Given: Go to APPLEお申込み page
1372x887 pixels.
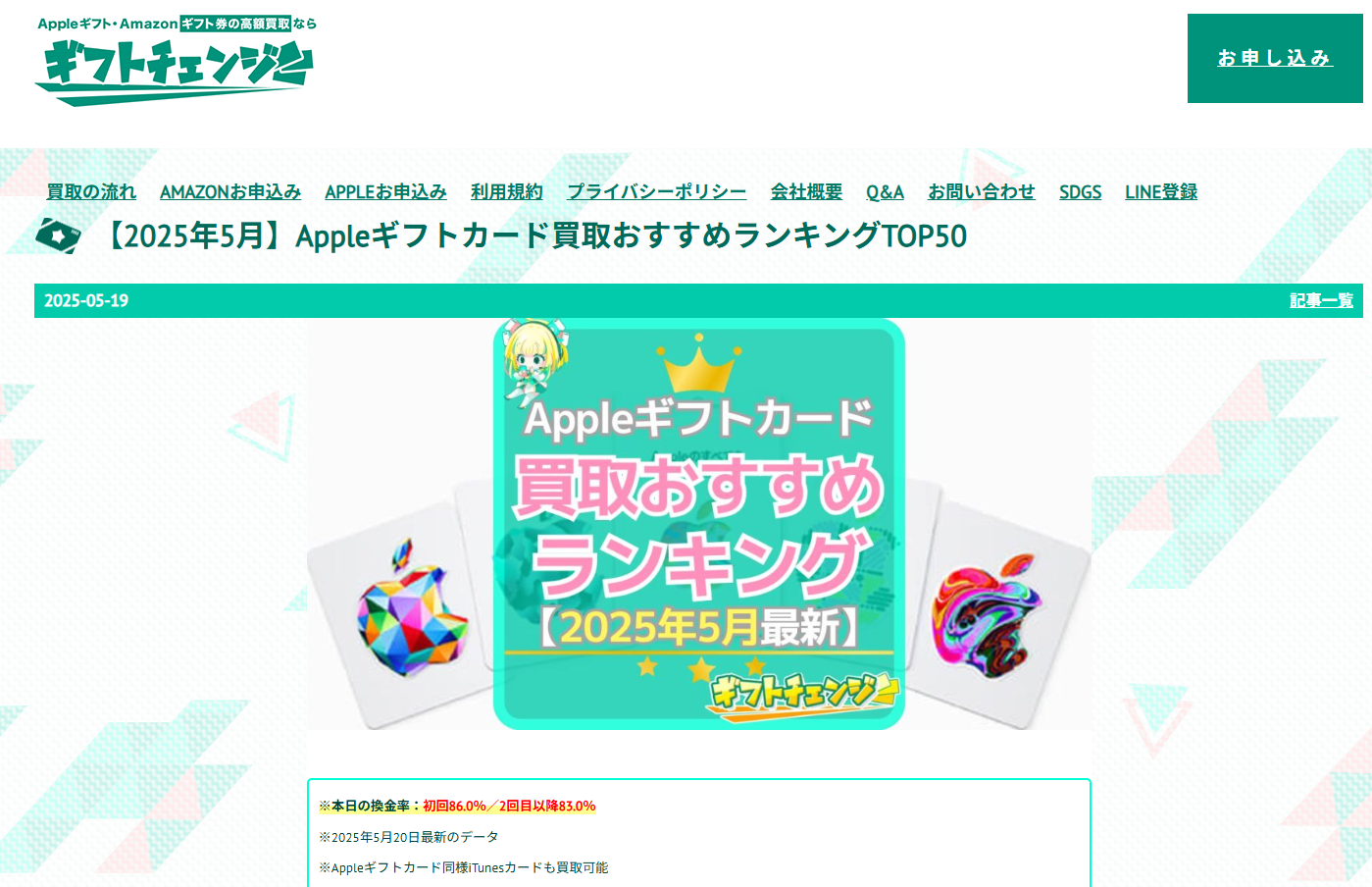Looking at the screenshot, I should tap(385, 192).
